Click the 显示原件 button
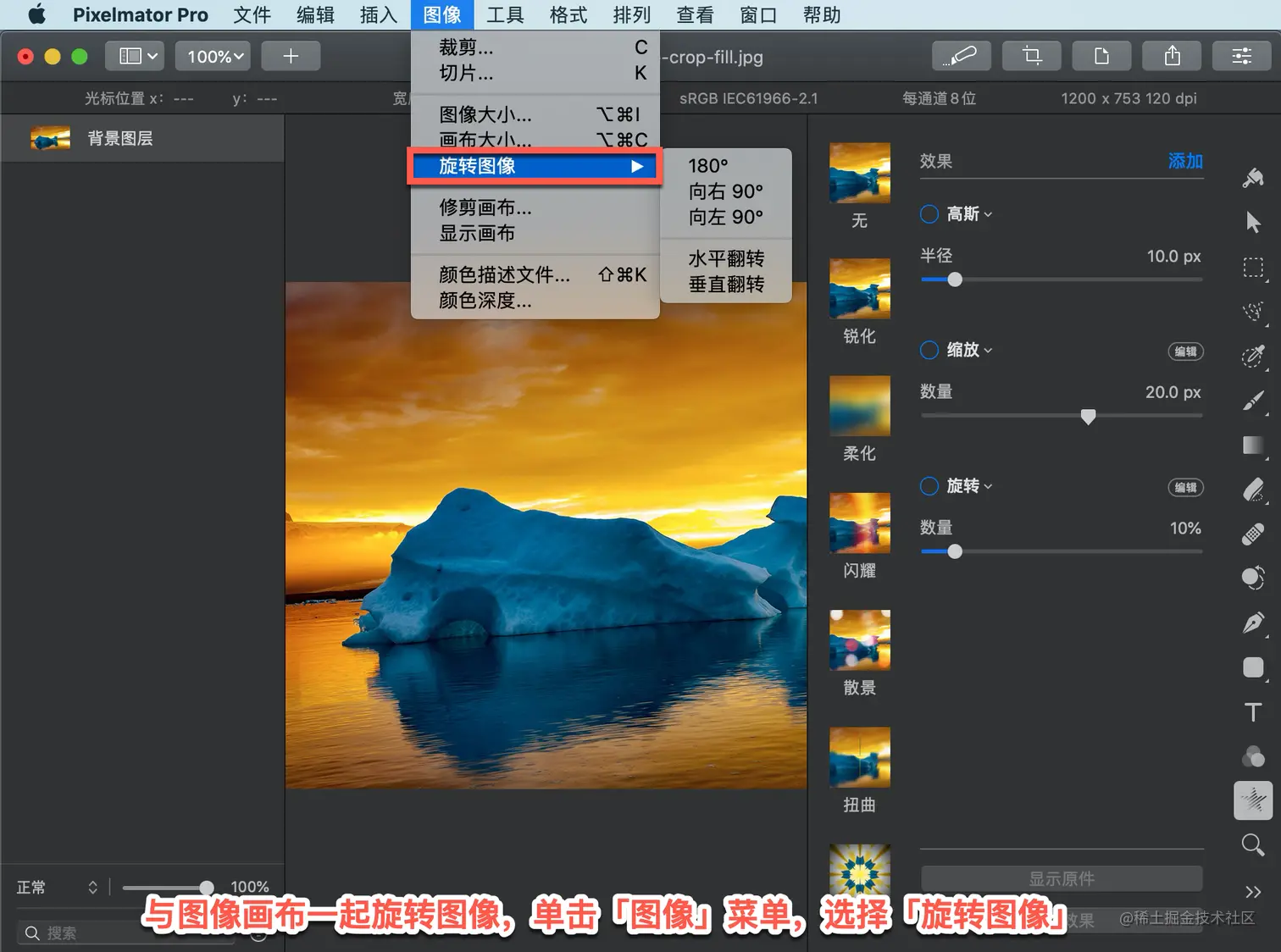The width and height of the screenshot is (1281, 952). [1062, 878]
